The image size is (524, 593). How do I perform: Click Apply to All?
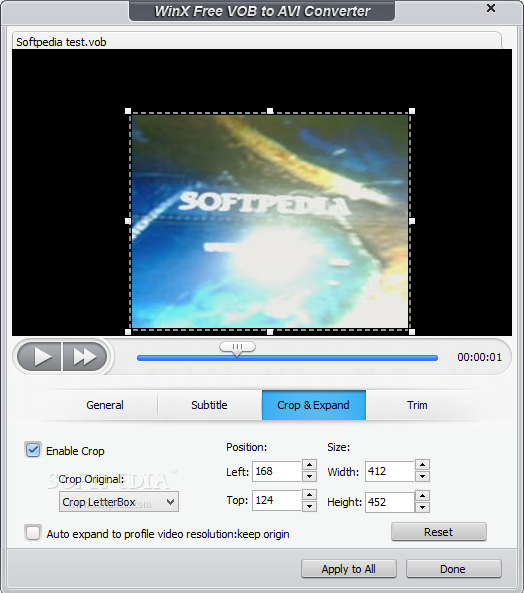tap(349, 569)
